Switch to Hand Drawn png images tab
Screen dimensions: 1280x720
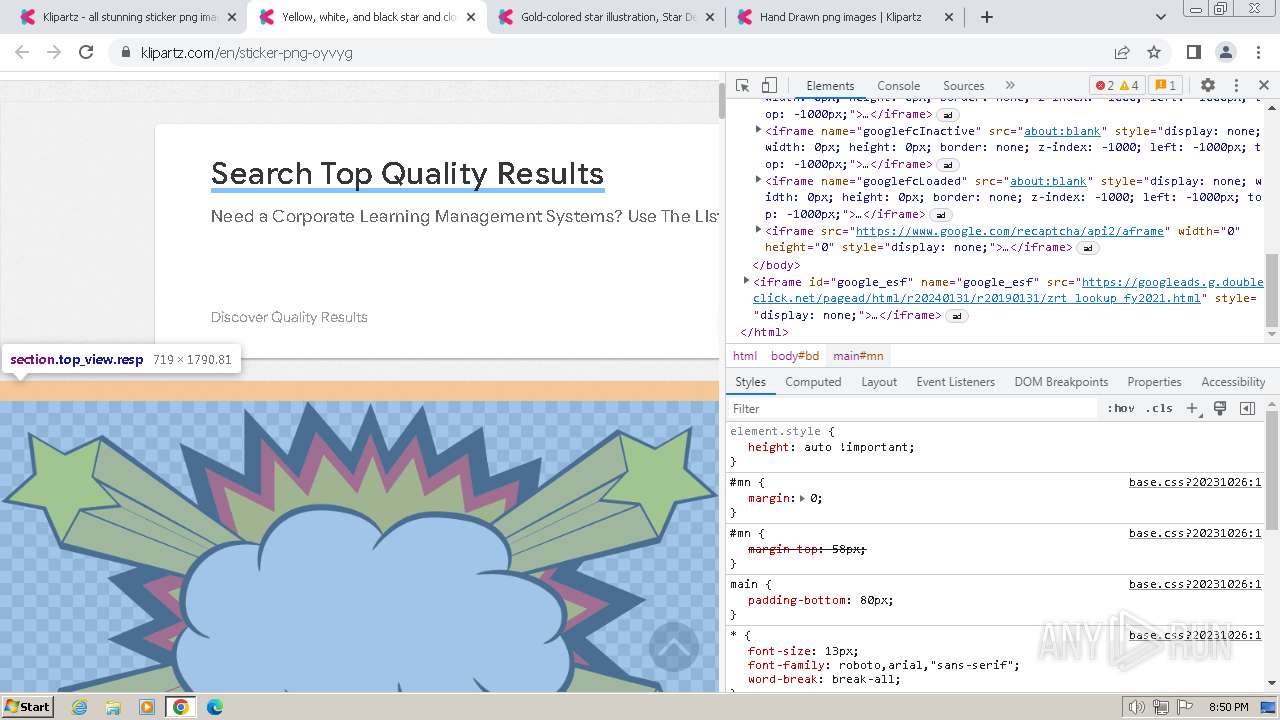click(x=845, y=17)
